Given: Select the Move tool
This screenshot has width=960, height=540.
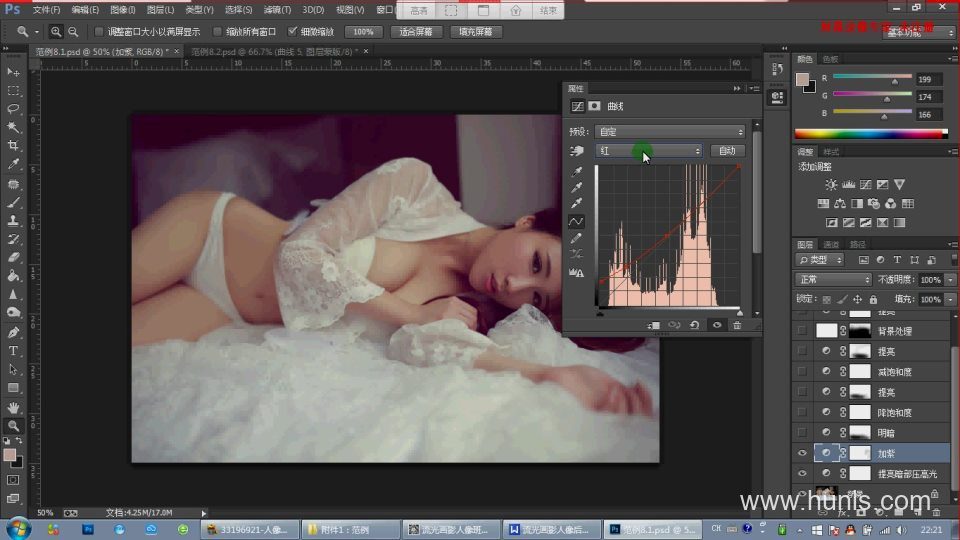Looking at the screenshot, I should [x=13, y=72].
